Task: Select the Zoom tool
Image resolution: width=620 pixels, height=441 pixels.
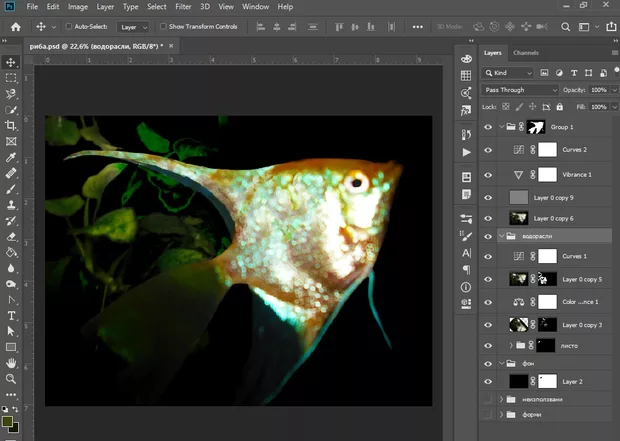Action: coord(11,378)
